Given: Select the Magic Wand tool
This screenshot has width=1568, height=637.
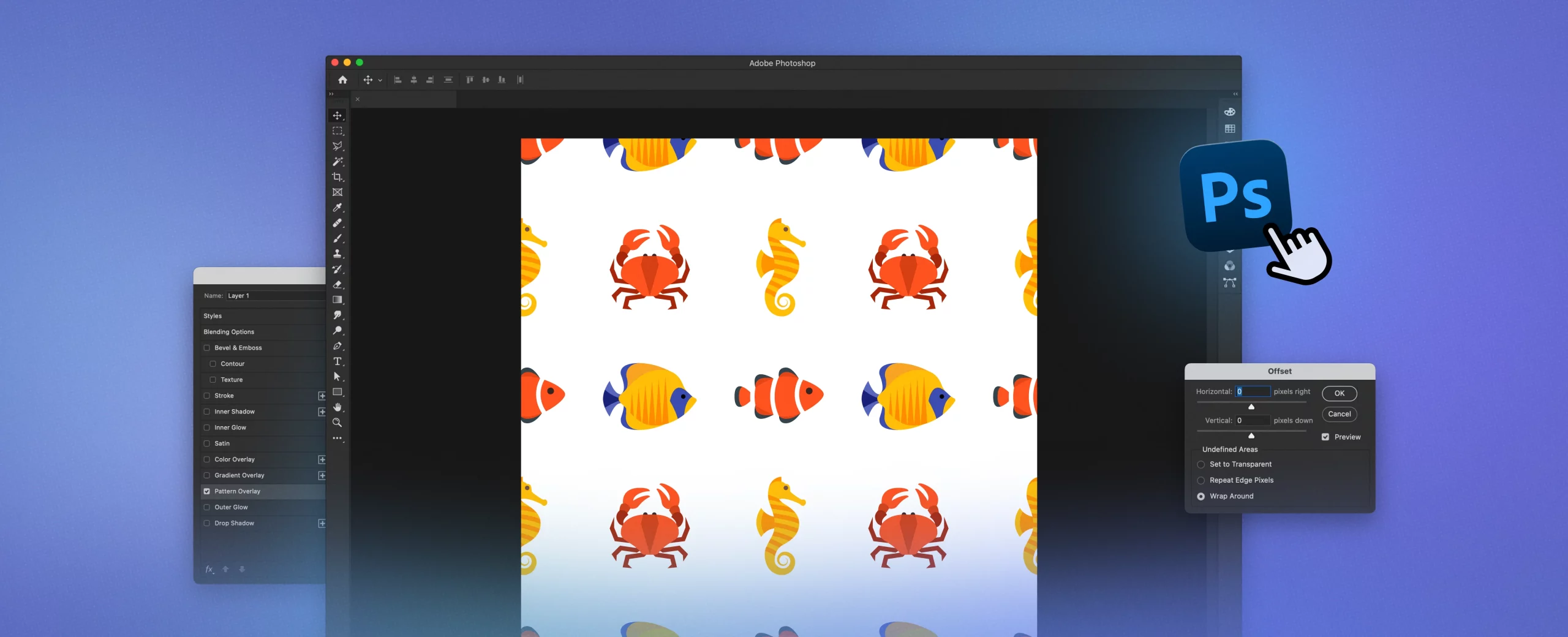Looking at the screenshot, I should coord(337,162).
